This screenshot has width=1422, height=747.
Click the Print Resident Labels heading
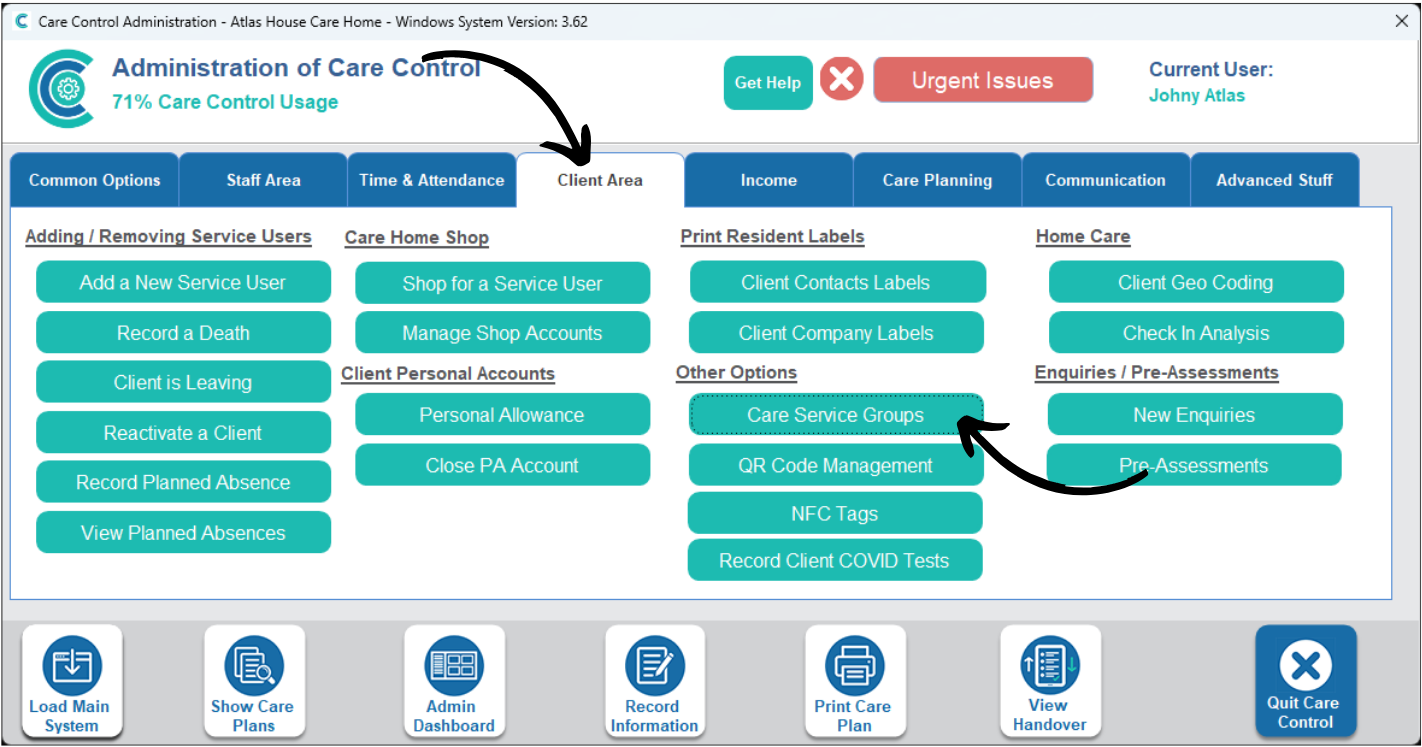[772, 237]
